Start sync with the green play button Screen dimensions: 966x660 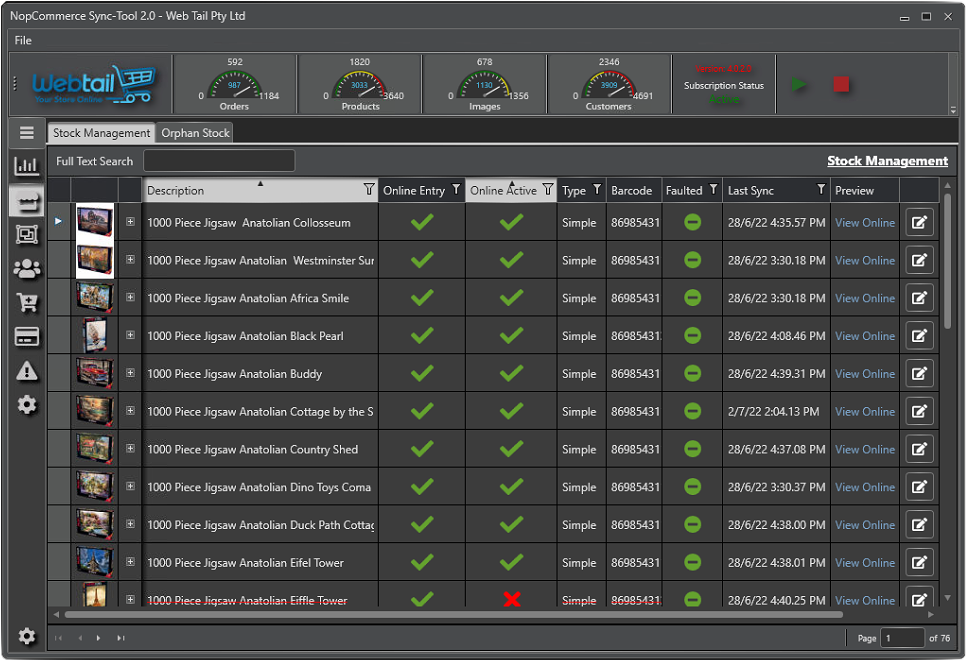798,85
